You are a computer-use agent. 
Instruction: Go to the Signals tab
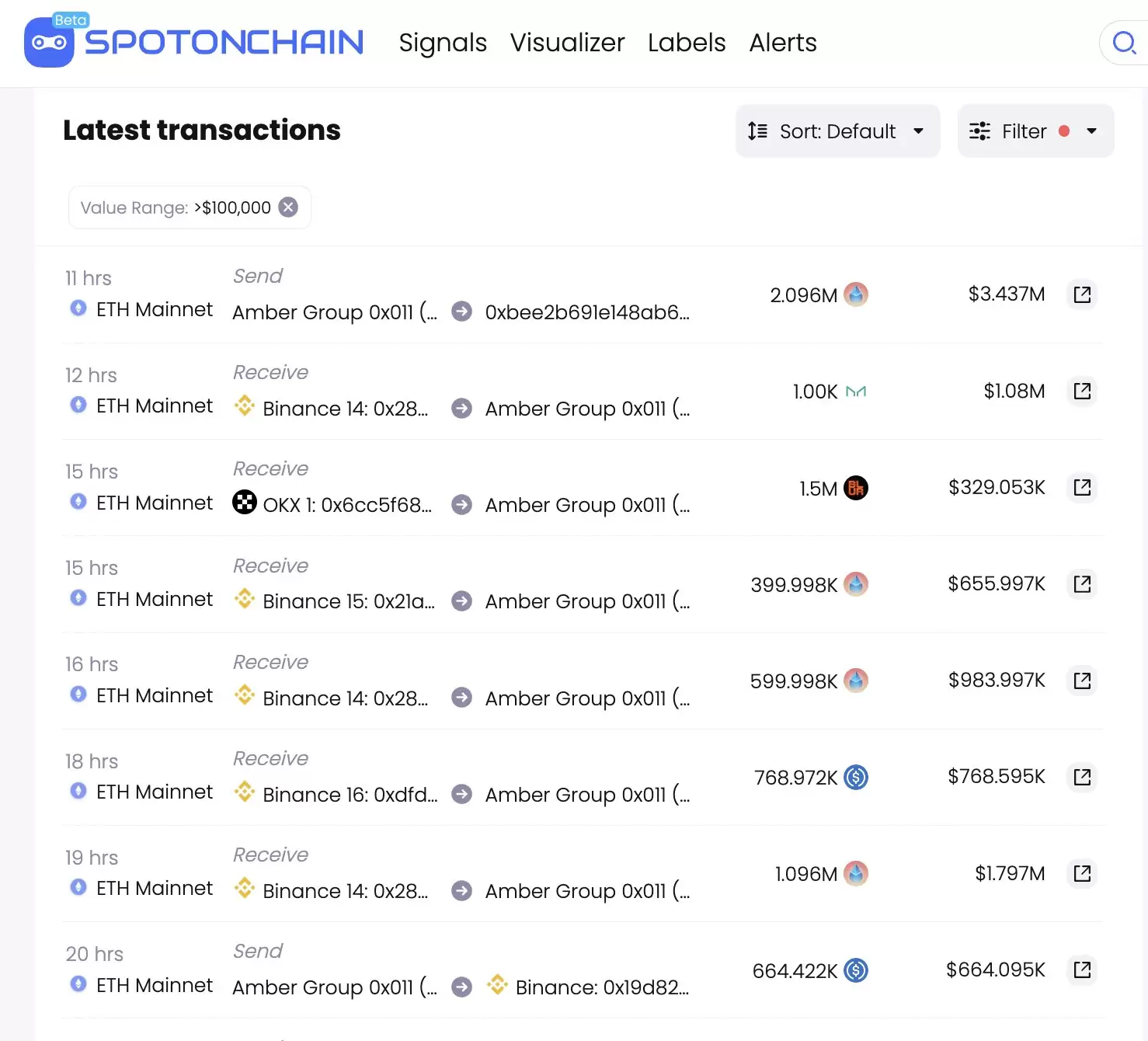(443, 43)
